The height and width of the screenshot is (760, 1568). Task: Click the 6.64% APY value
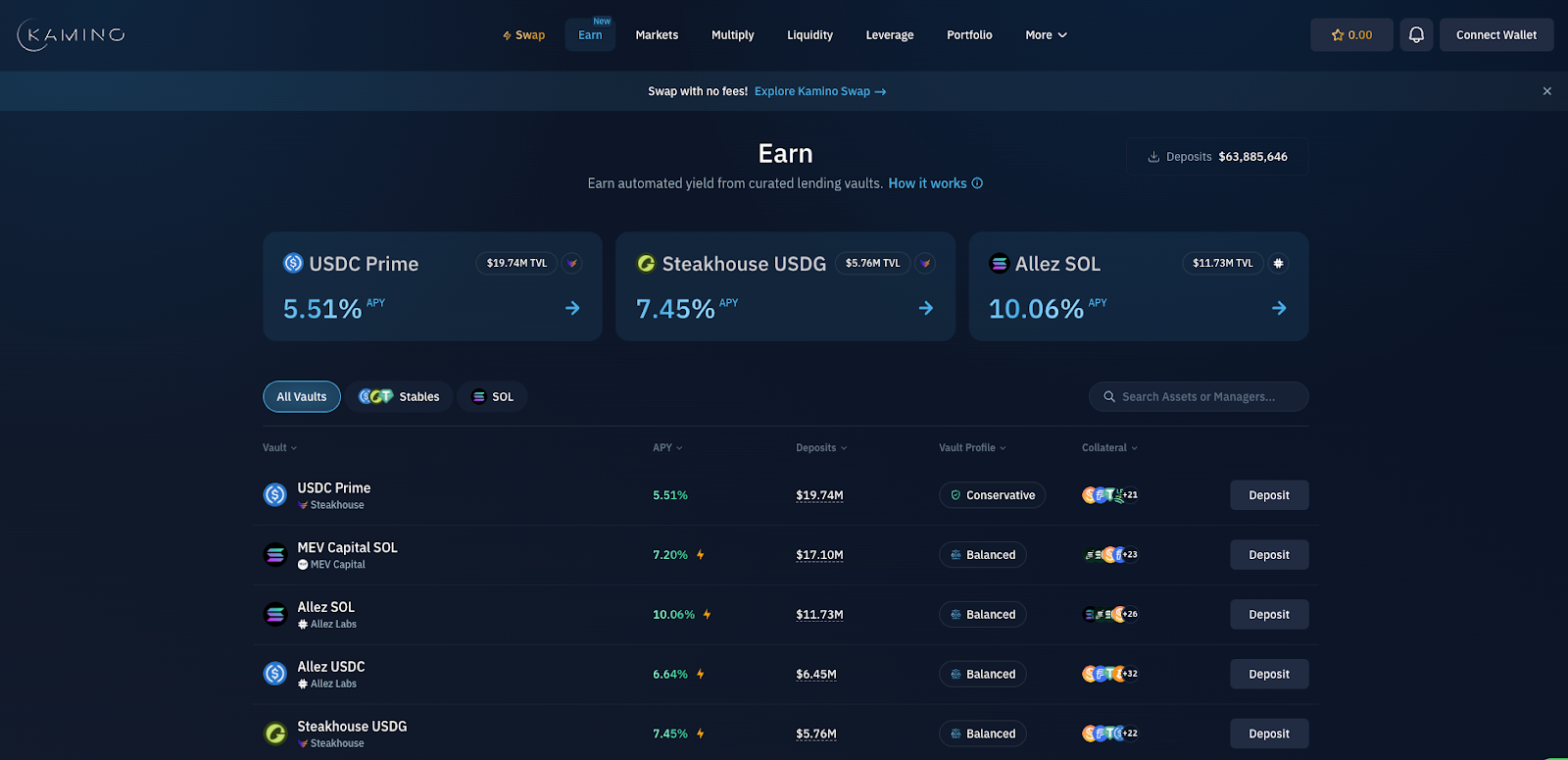point(670,674)
